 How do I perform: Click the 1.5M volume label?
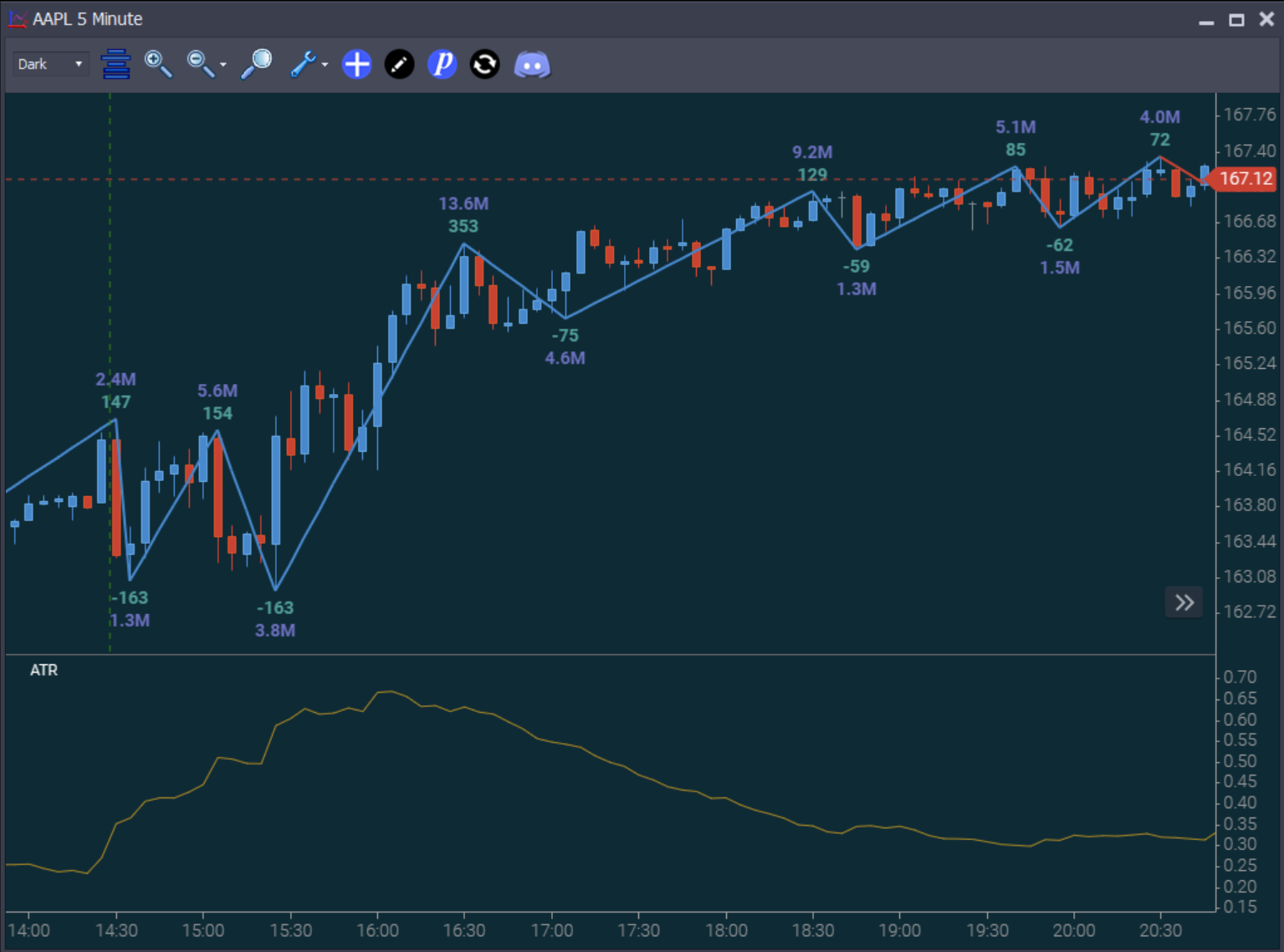[1060, 268]
